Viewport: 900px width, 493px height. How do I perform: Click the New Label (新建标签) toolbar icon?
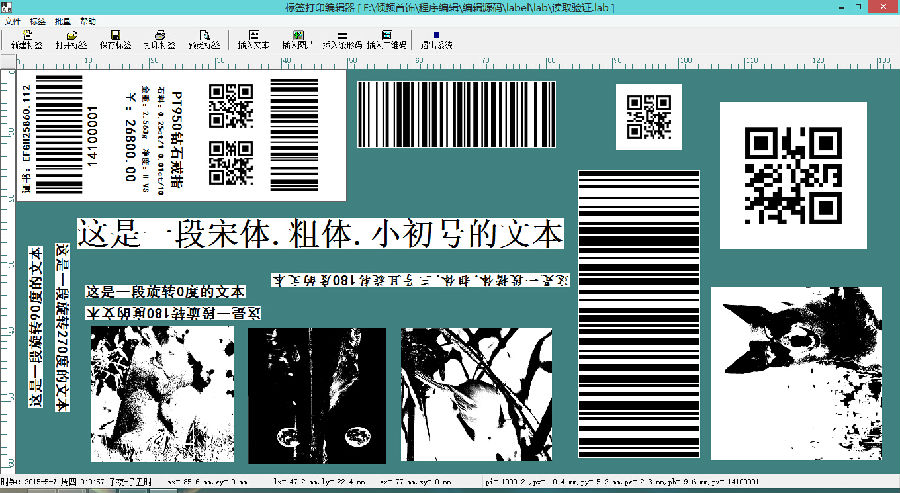pyautogui.click(x=26, y=39)
